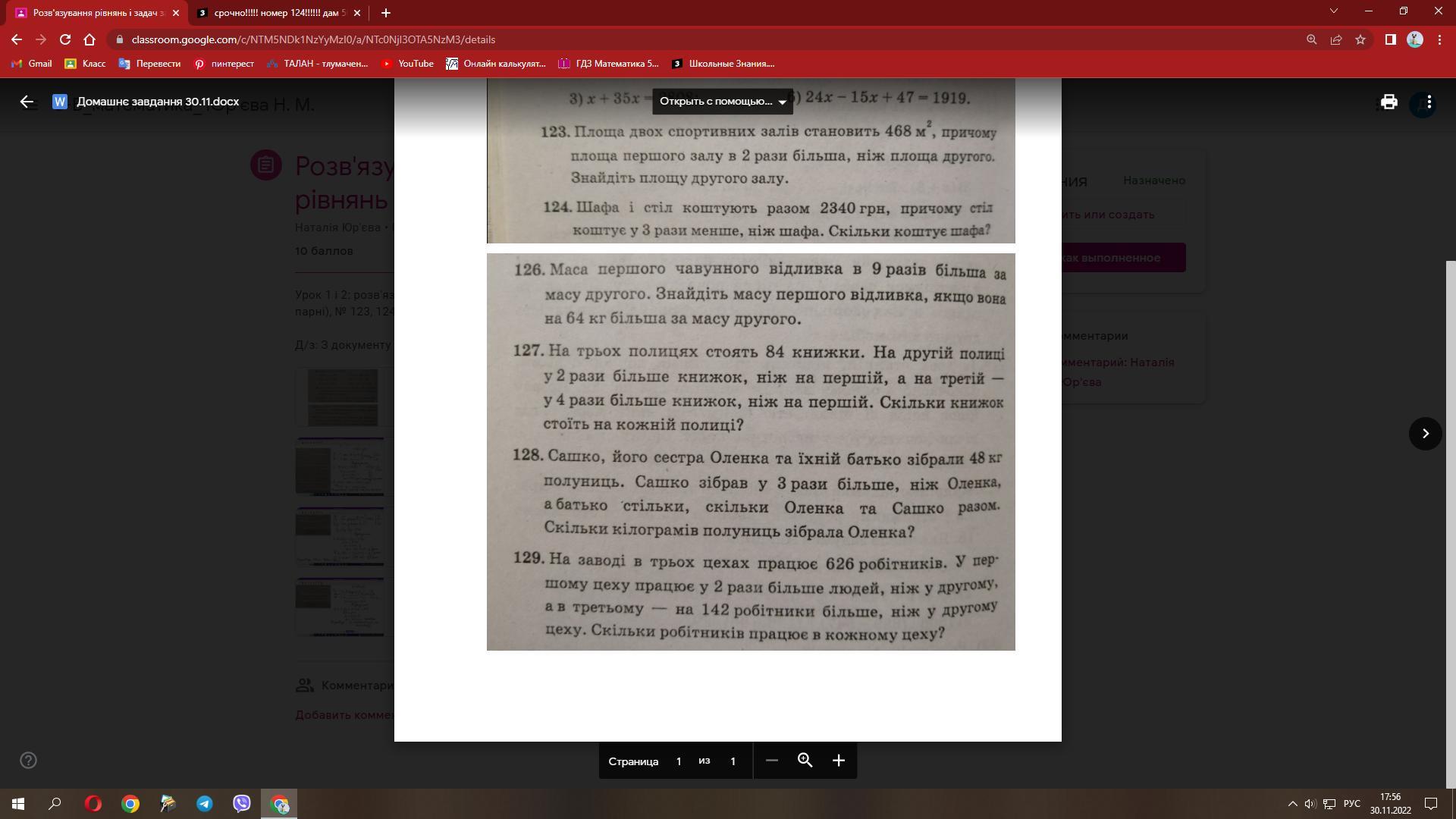This screenshot has height=819, width=1456.
Task: Go to next attachment with right chevron
Action: [x=1425, y=434]
